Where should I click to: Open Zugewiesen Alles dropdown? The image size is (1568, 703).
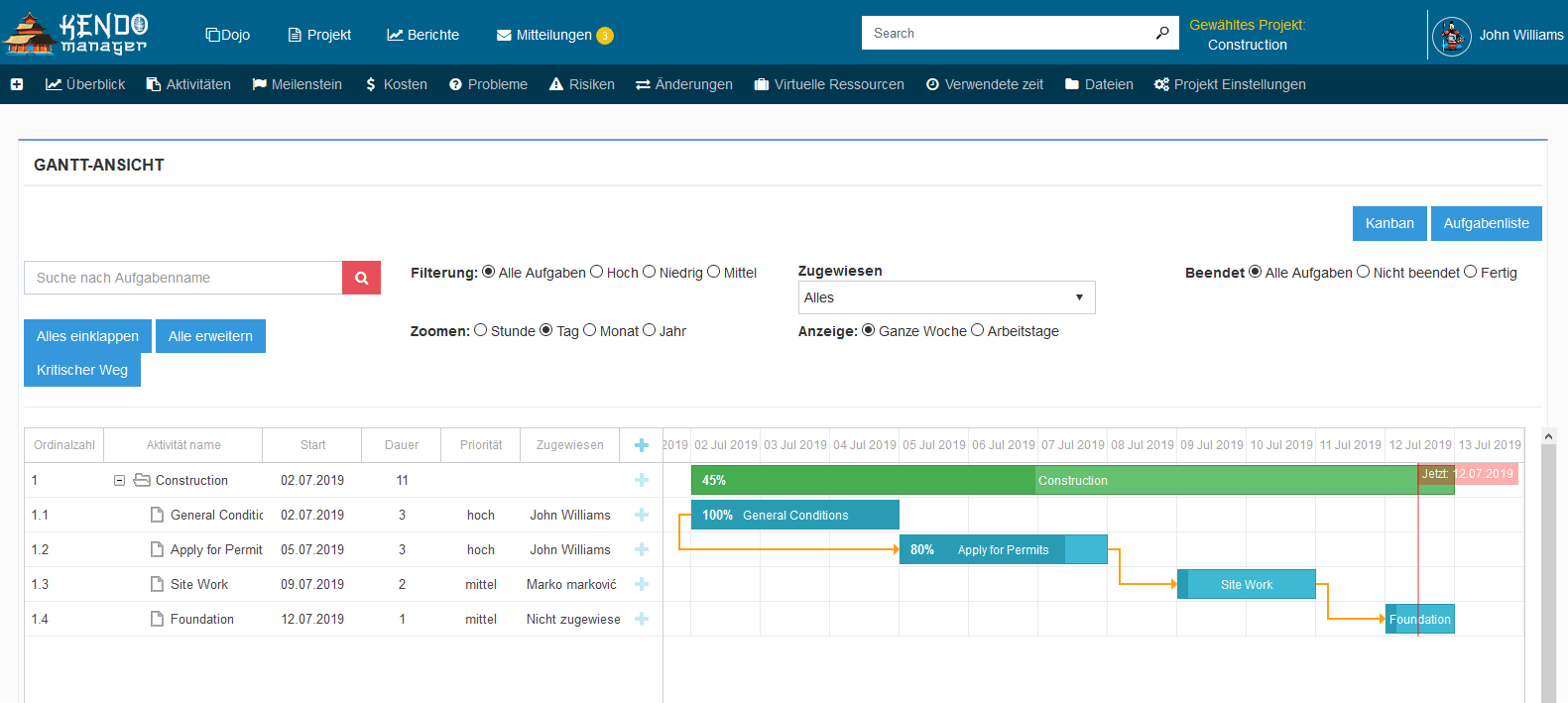(946, 297)
